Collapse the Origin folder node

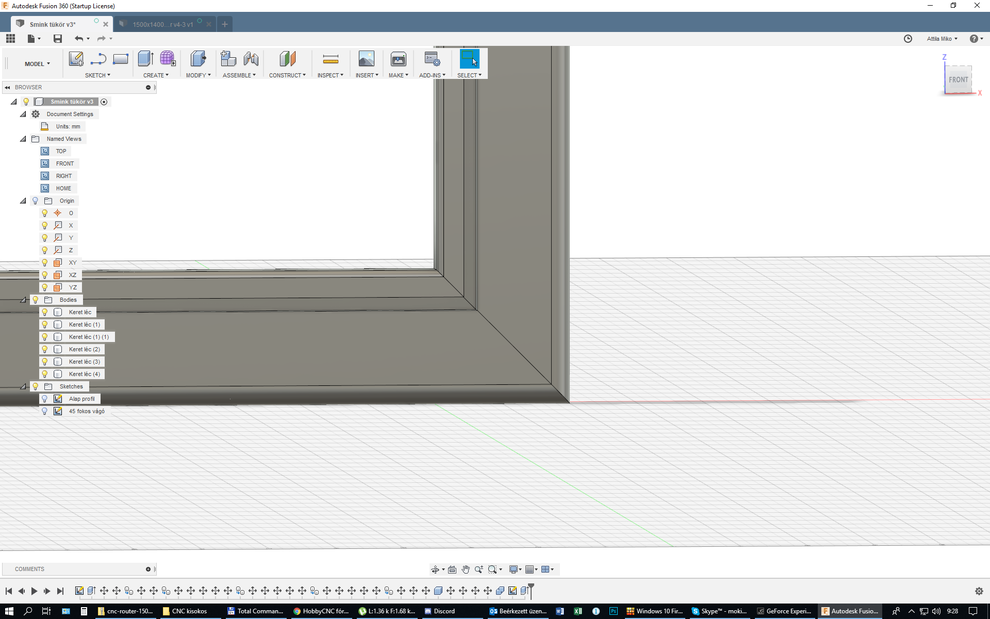click(x=23, y=201)
